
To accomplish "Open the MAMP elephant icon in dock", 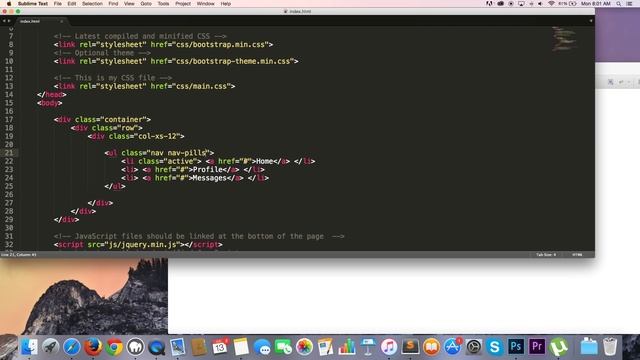I will click(x=136, y=347).
